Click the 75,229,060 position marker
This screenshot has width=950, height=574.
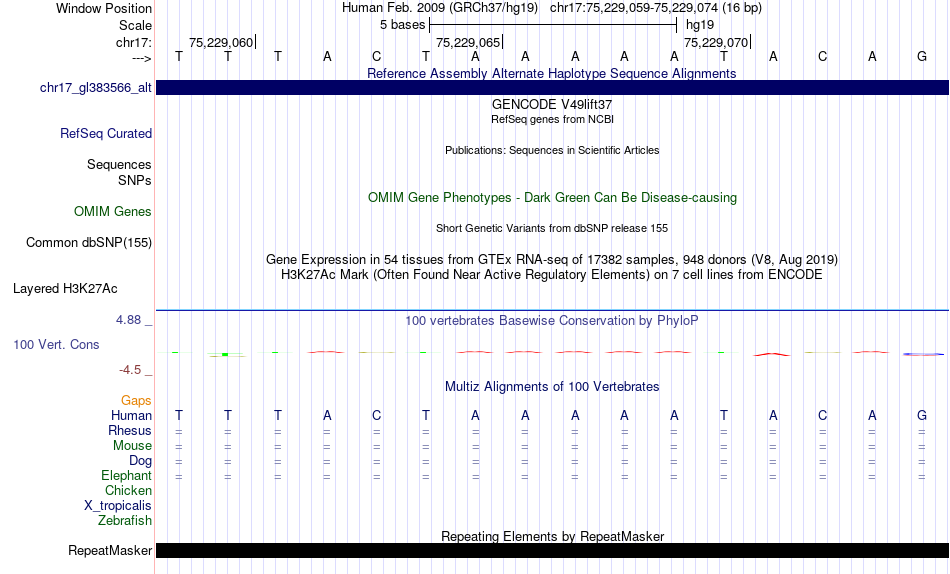coord(222,42)
